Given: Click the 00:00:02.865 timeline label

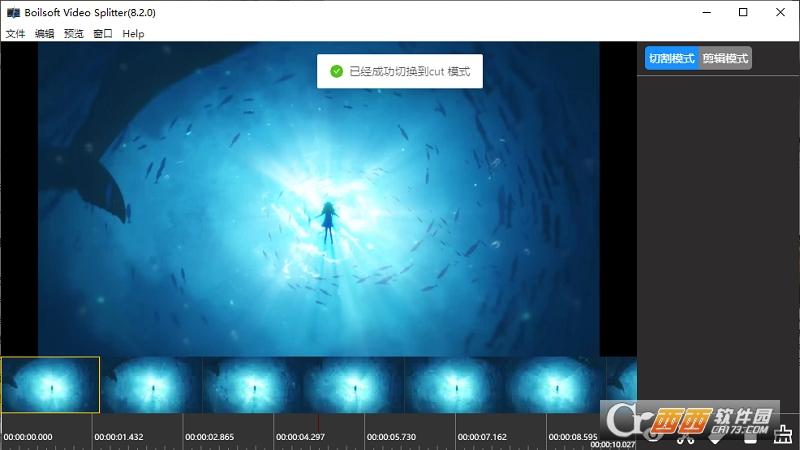Looking at the screenshot, I should (210, 437).
